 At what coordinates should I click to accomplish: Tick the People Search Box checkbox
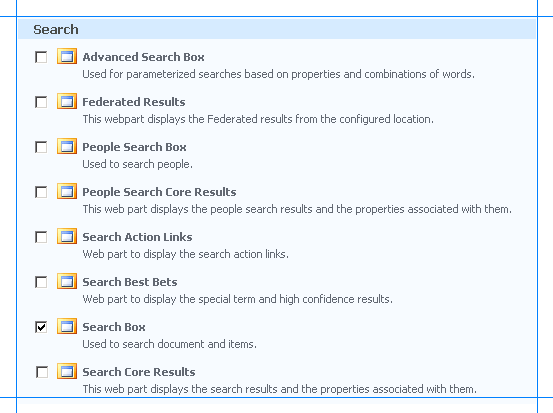tap(41, 147)
